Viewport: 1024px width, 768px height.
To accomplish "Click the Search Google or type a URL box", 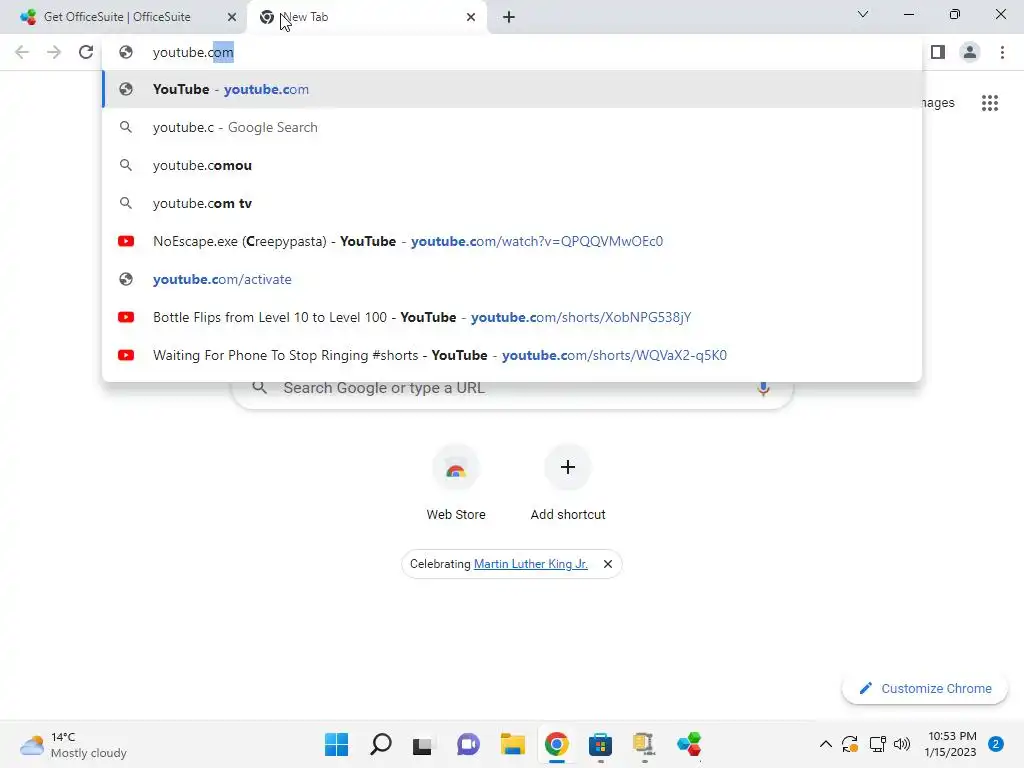I will [x=512, y=388].
